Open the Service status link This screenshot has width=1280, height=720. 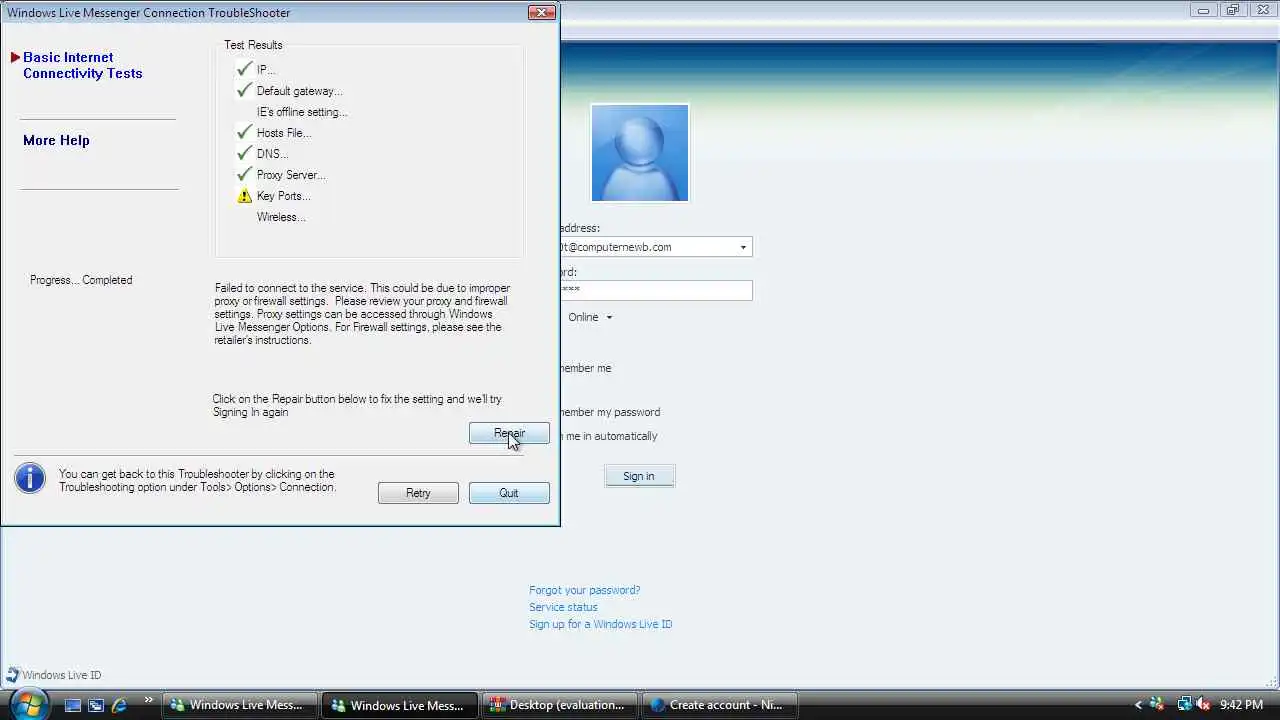(x=563, y=607)
